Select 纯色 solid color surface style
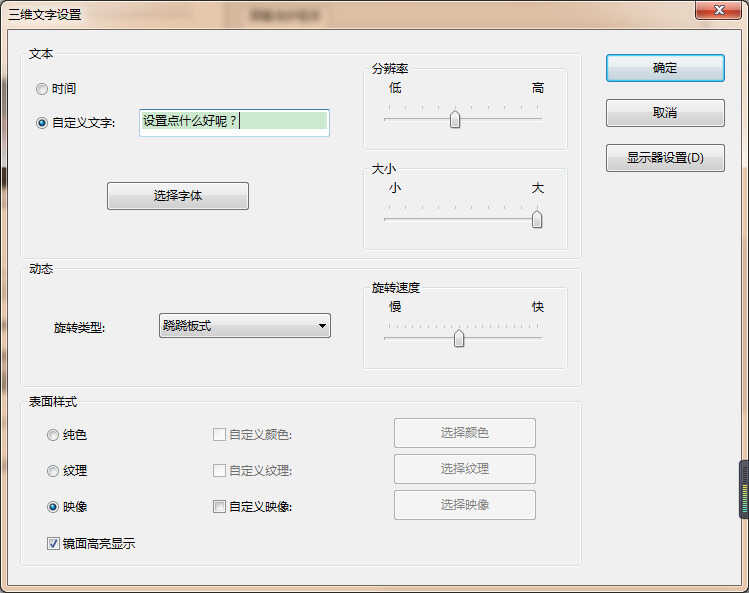This screenshot has width=749, height=593. tap(53, 435)
